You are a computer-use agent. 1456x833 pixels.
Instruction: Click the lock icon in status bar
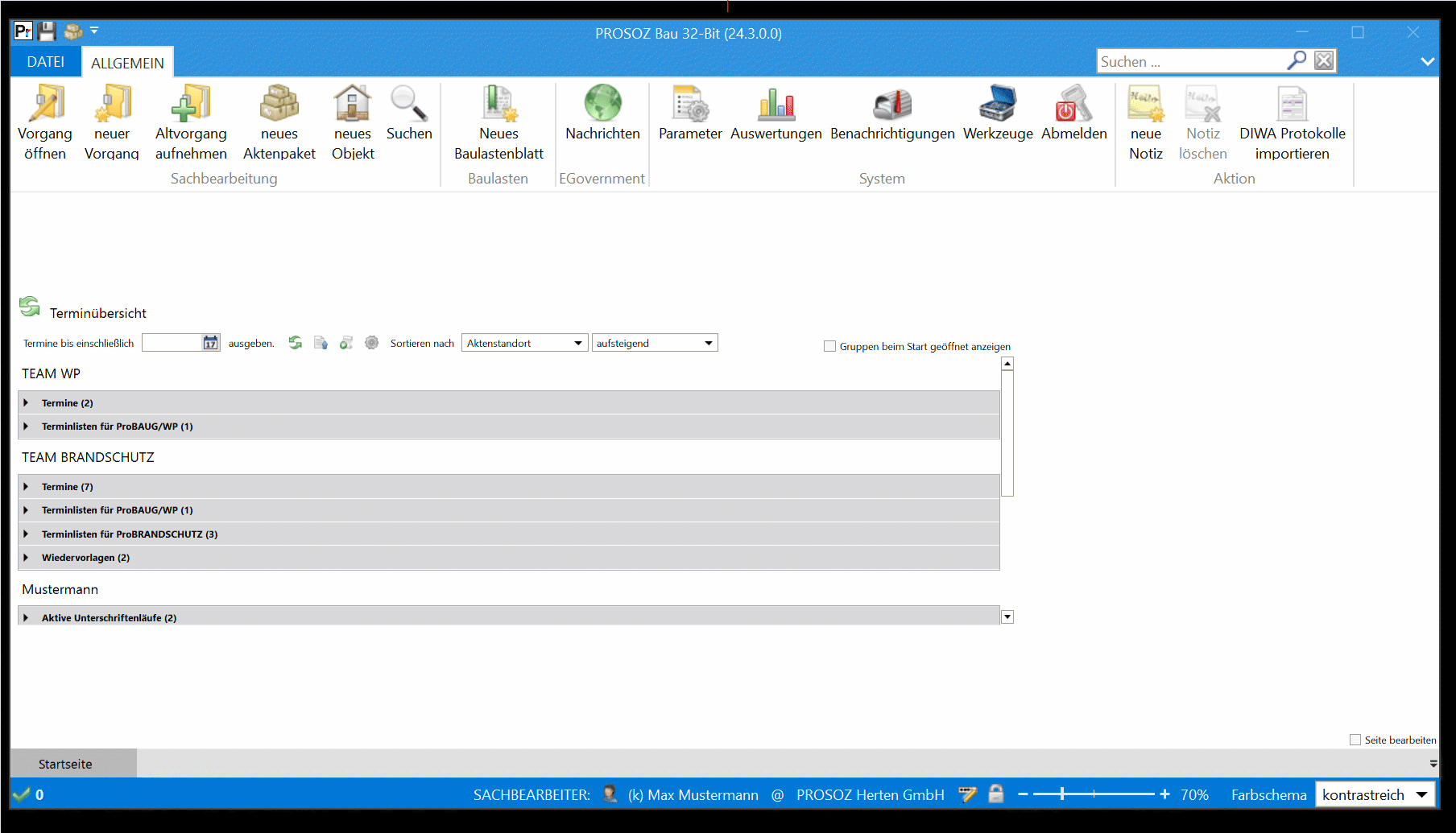[996, 794]
